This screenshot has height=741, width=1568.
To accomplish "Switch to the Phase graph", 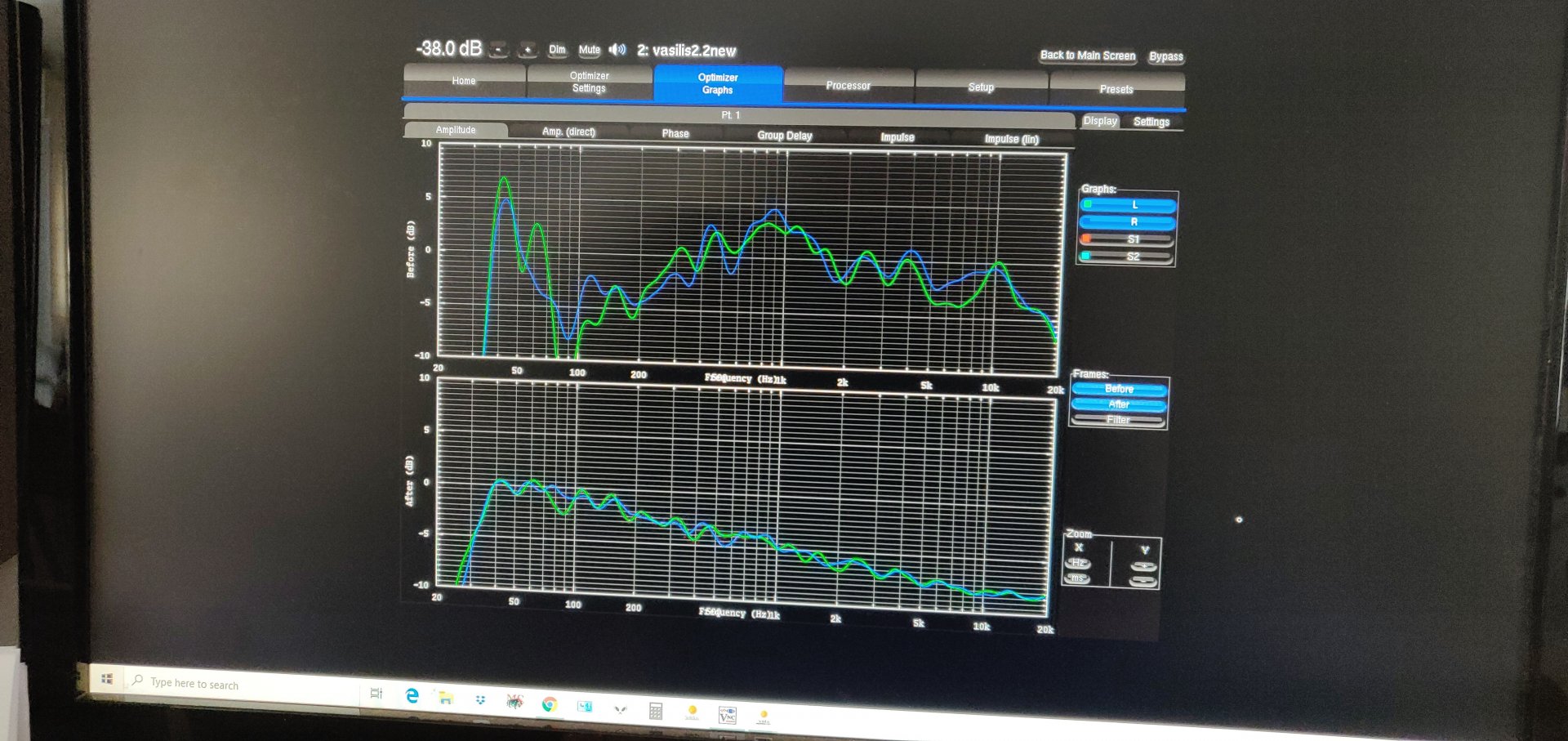I will (675, 133).
